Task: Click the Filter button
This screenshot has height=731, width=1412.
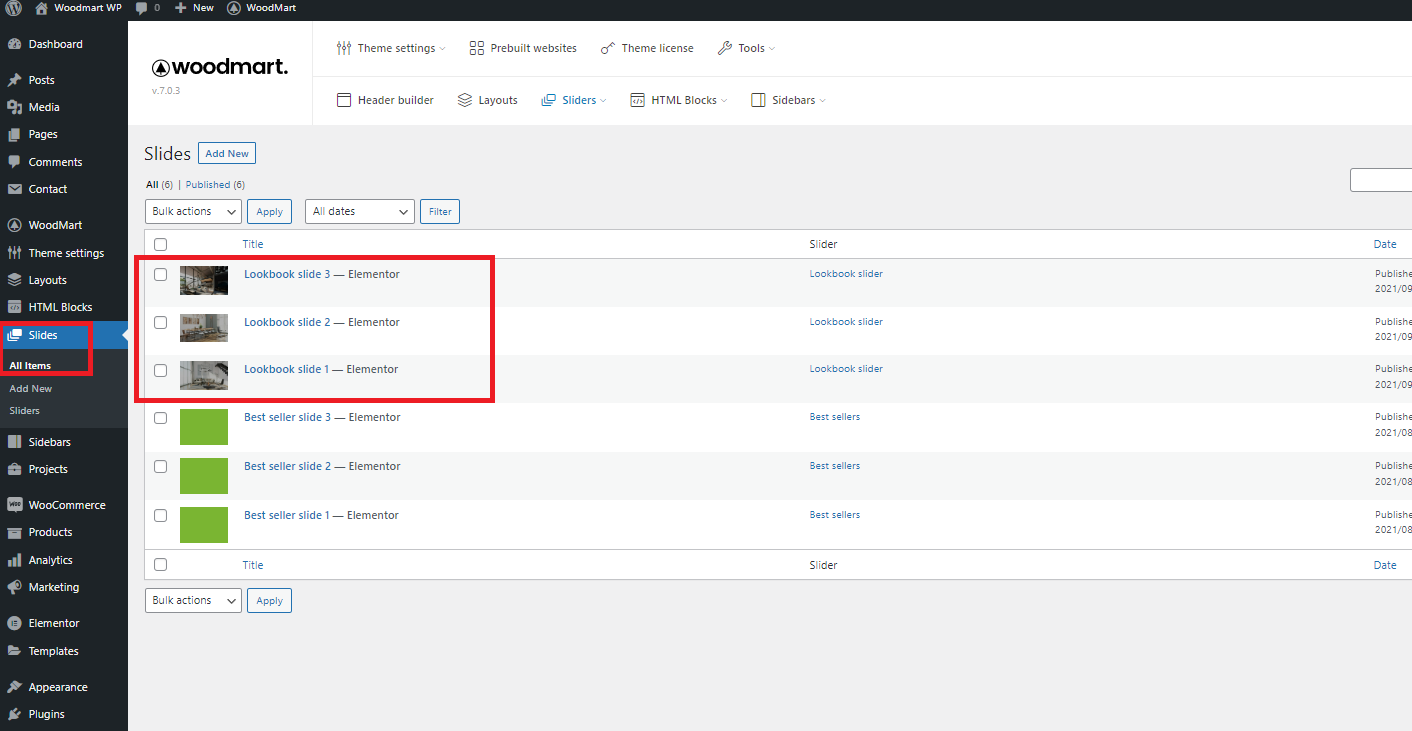Action: (440, 211)
